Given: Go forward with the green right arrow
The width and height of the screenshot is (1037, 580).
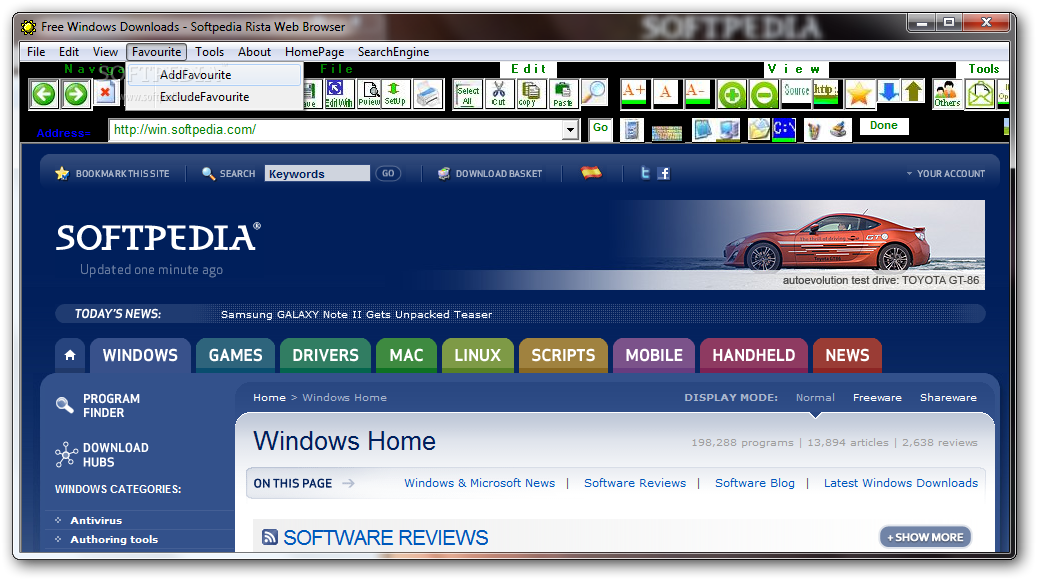Looking at the screenshot, I should point(76,94).
